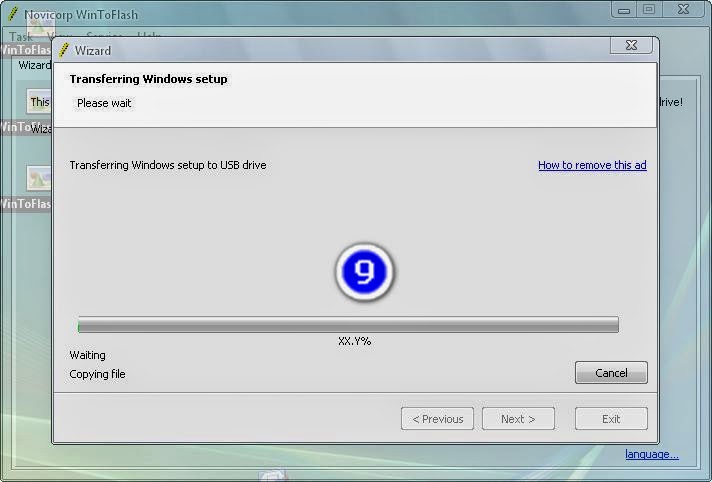This screenshot has height=482, width=712.
Task: Click 'Transferring Windows setup to USB drive' text
Action: coord(168,165)
